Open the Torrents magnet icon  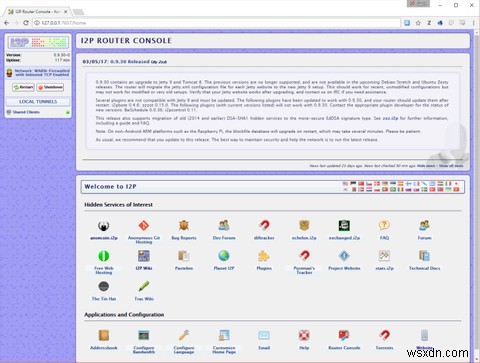click(x=384, y=335)
